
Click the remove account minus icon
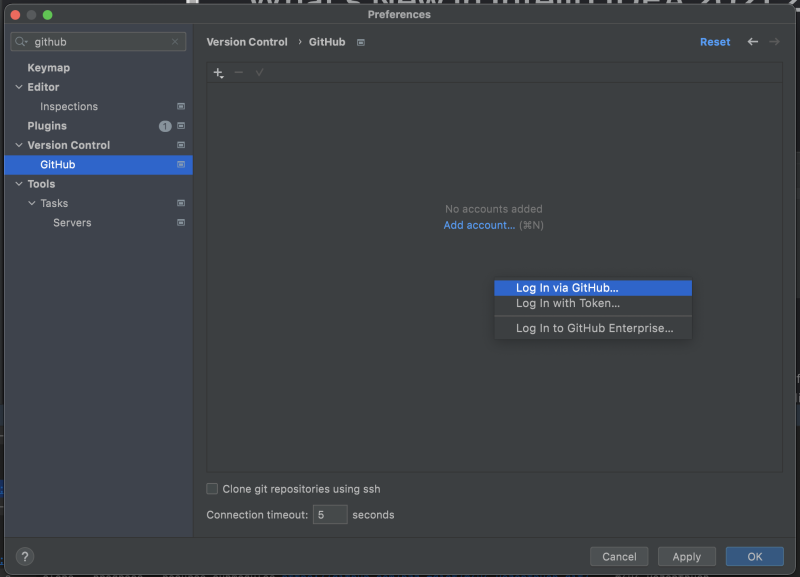tap(240, 72)
